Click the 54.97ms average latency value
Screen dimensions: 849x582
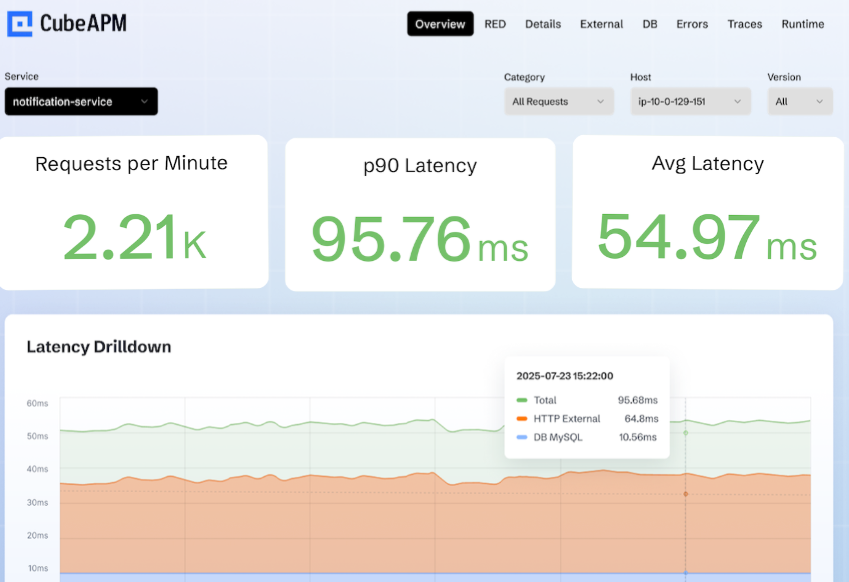coord(707,237)
